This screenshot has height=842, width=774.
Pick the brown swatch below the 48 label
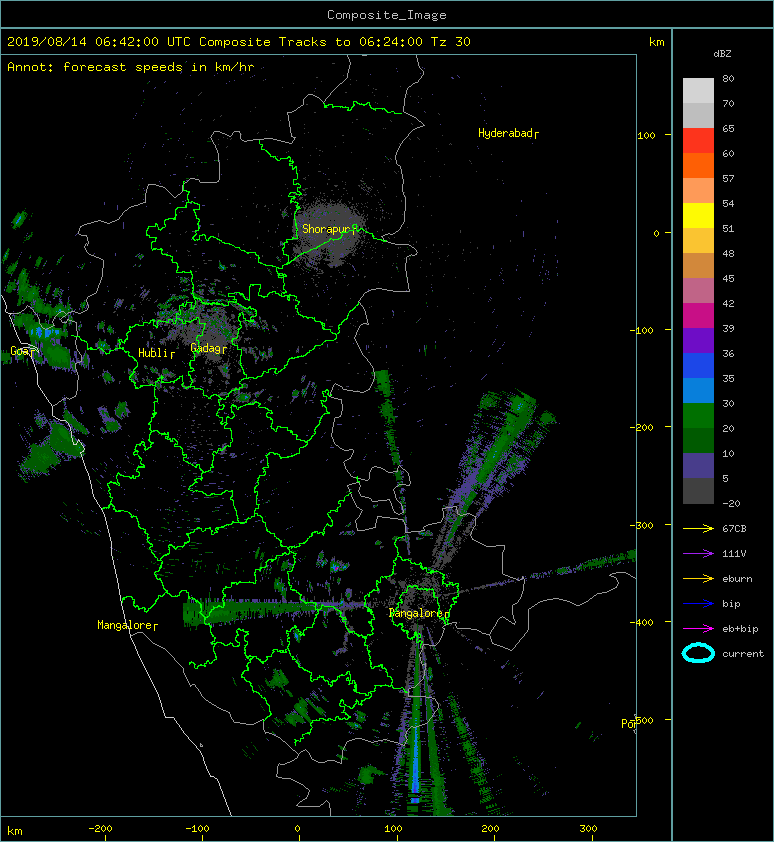(698, 265)
